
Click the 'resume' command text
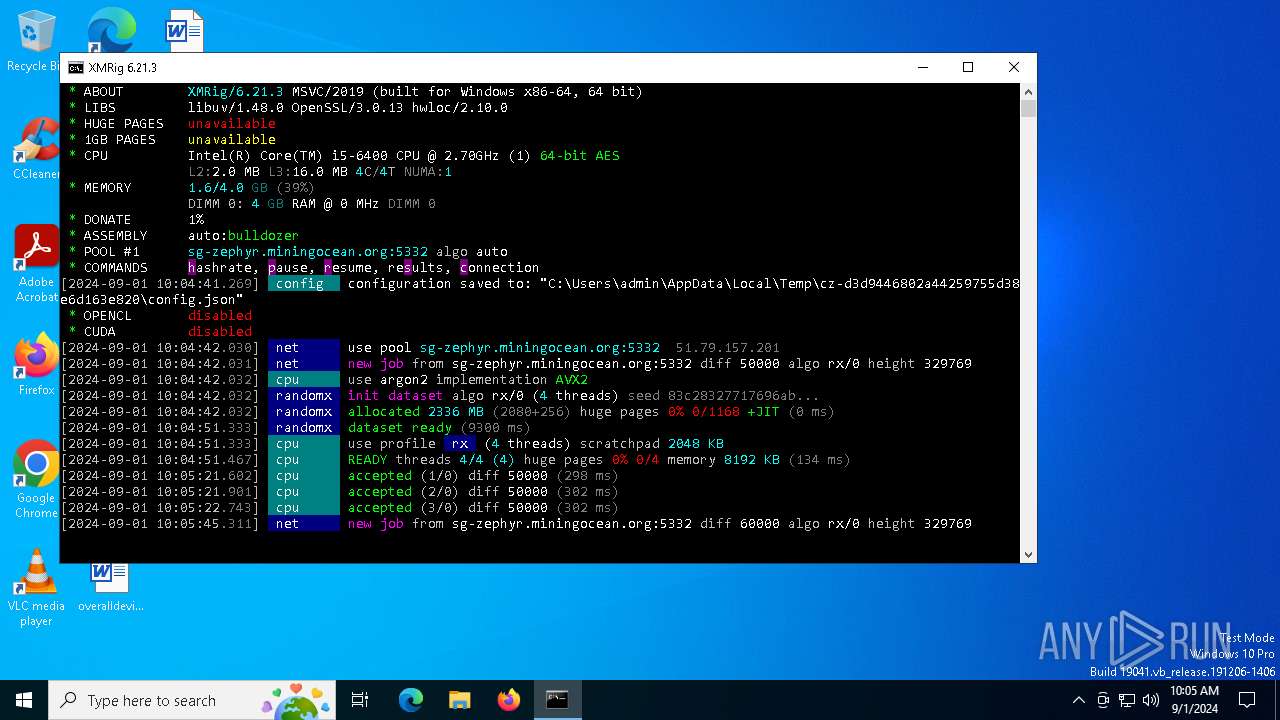coord(348,268)
